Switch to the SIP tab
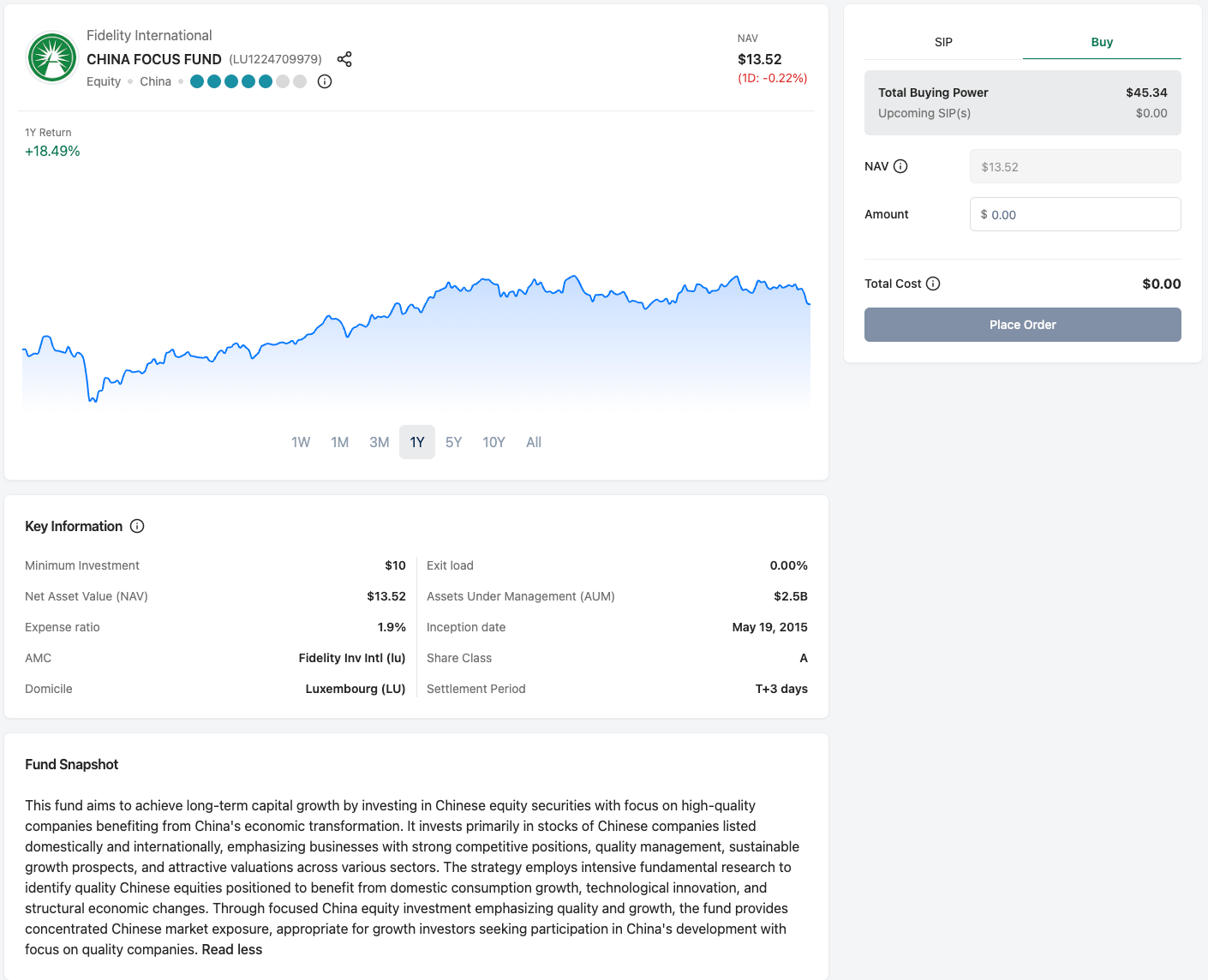 [x=943, y=42]
